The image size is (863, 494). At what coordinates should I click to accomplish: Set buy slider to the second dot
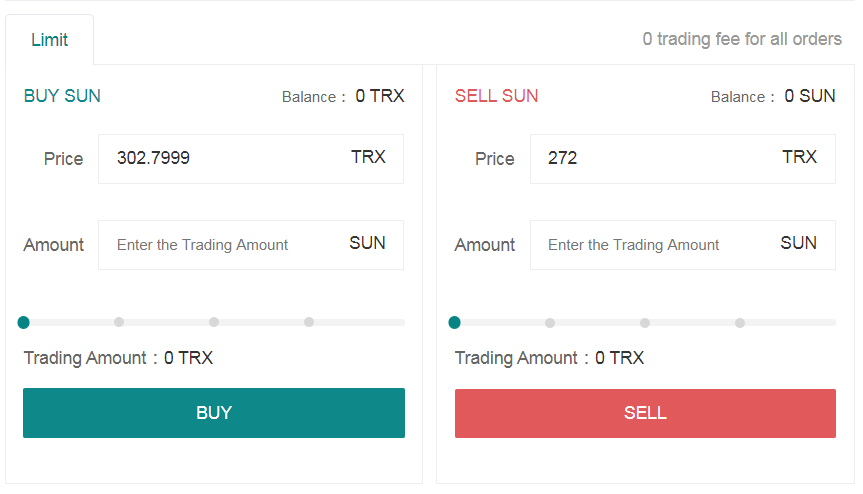[119, 322]
